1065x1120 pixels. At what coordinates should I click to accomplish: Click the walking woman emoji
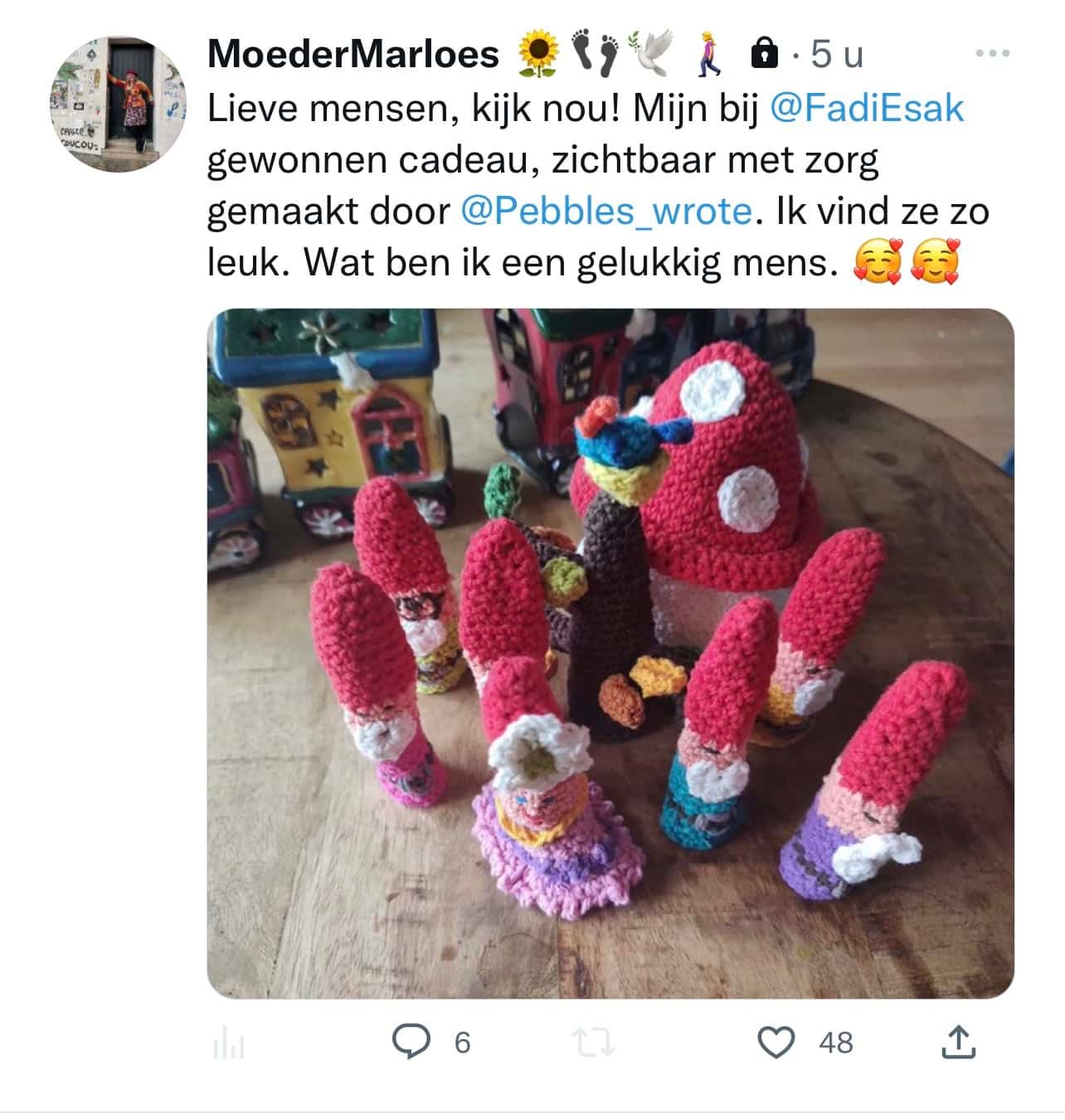(710, 54)
